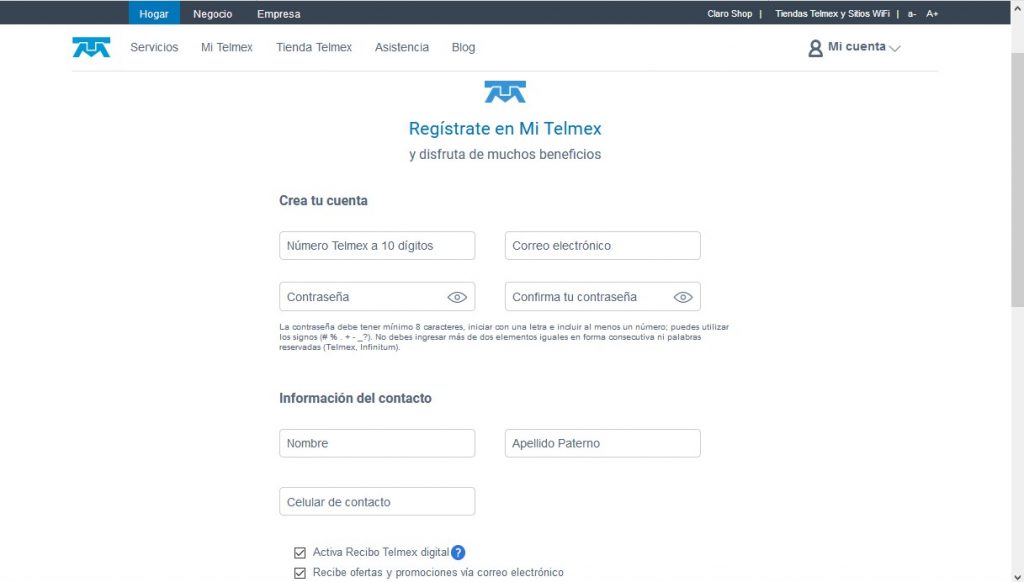This screenshot has height=582, width=1024.
Task: Click the Regístrate en Mi Telmex heading
Action: 505,129
